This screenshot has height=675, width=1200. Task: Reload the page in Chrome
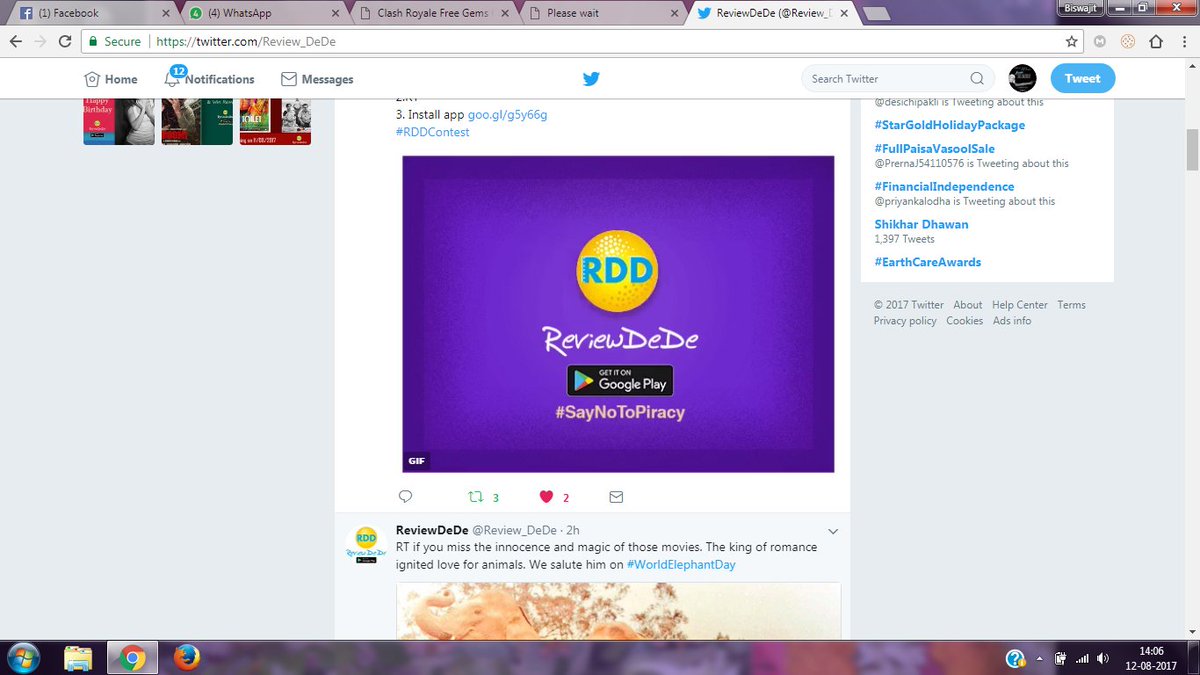tap(65, 42)
